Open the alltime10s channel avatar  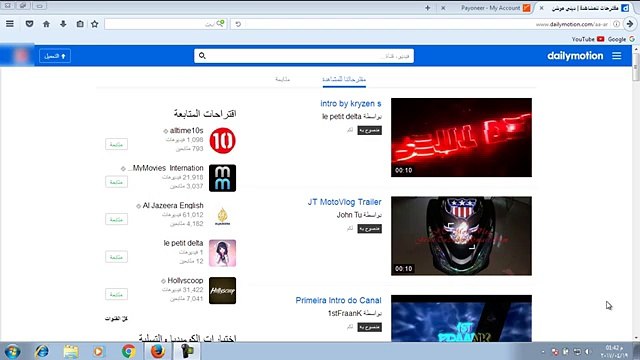click(x=222, y=140)
